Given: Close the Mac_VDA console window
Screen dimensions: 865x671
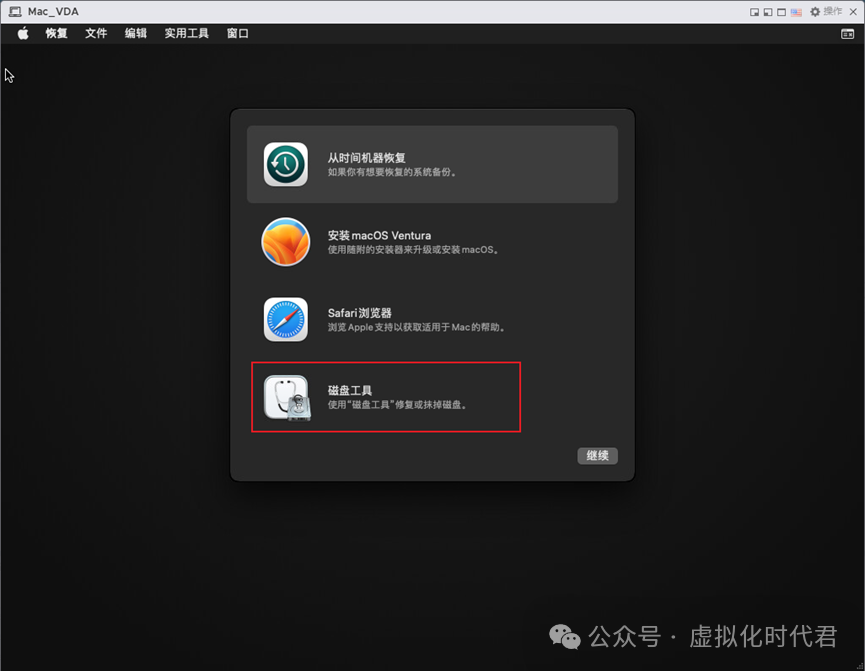Looking at the screenshot, I should tap(853, 12).
